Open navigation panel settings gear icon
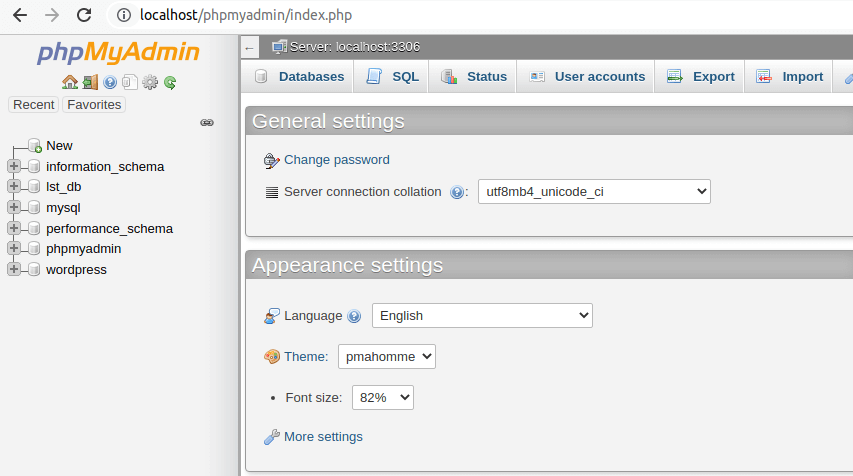Viewport: 853px width, 476px height. coord(150,82)
